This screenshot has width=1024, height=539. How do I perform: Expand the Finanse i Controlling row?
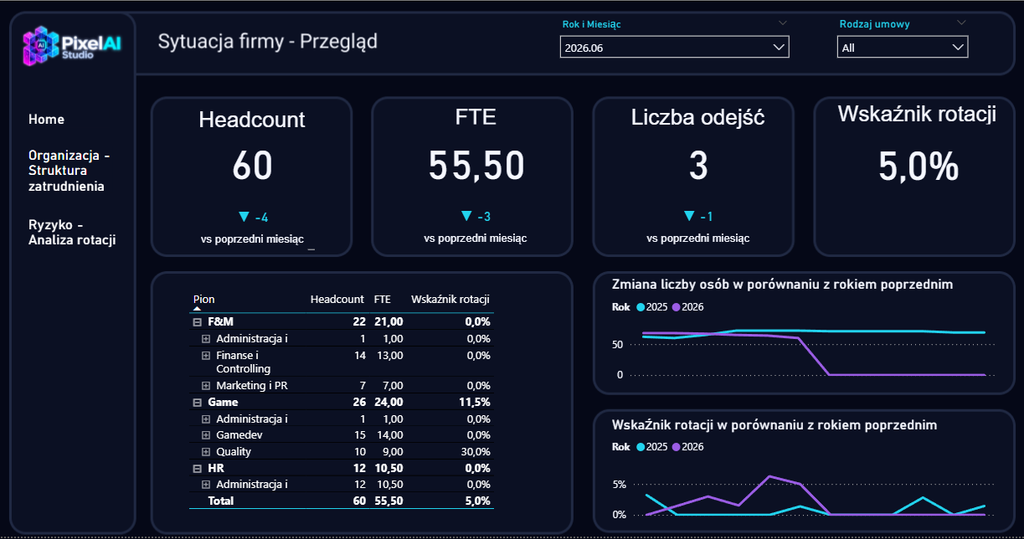click(x=206, y=356)
